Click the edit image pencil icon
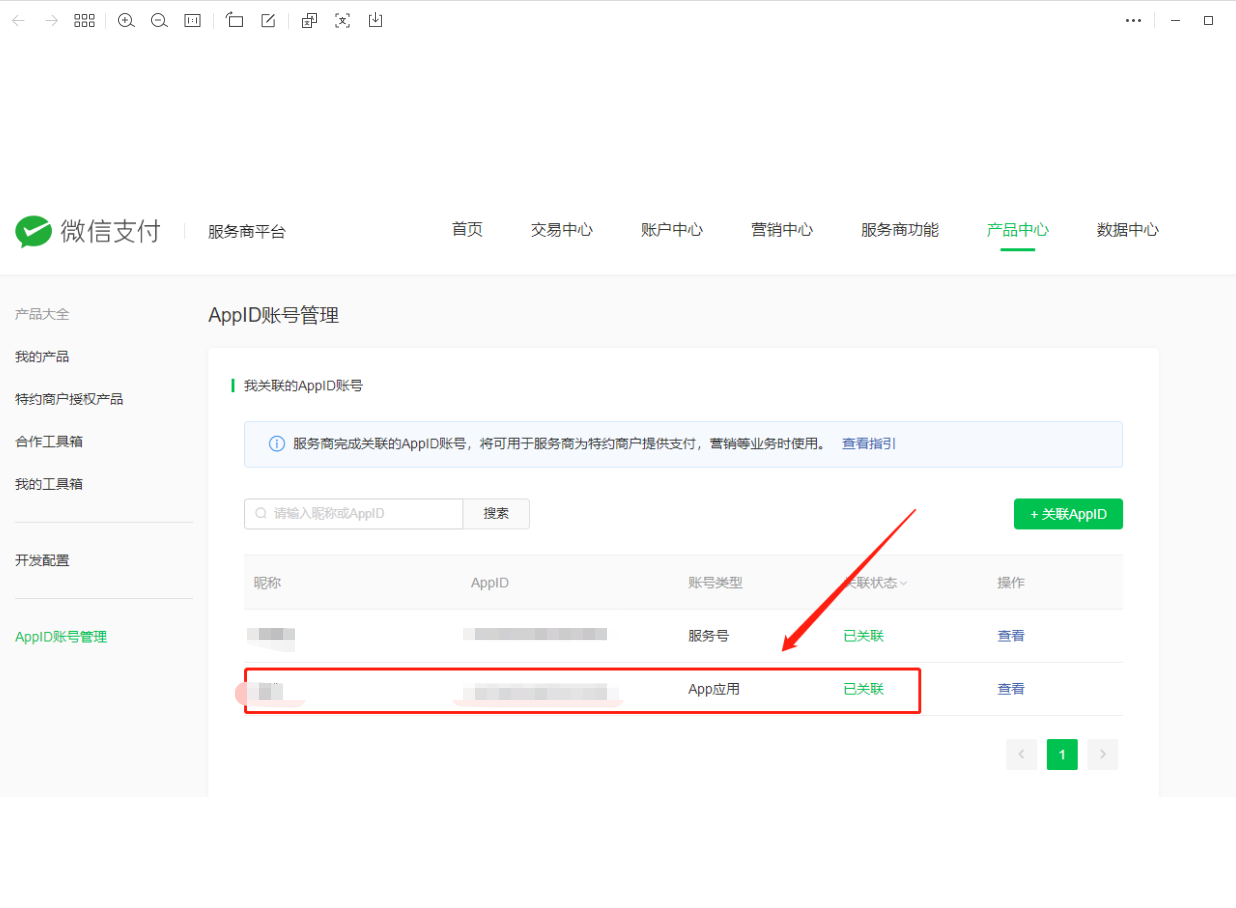This screenshot has height=908, width=1236. tap(268, 20)
